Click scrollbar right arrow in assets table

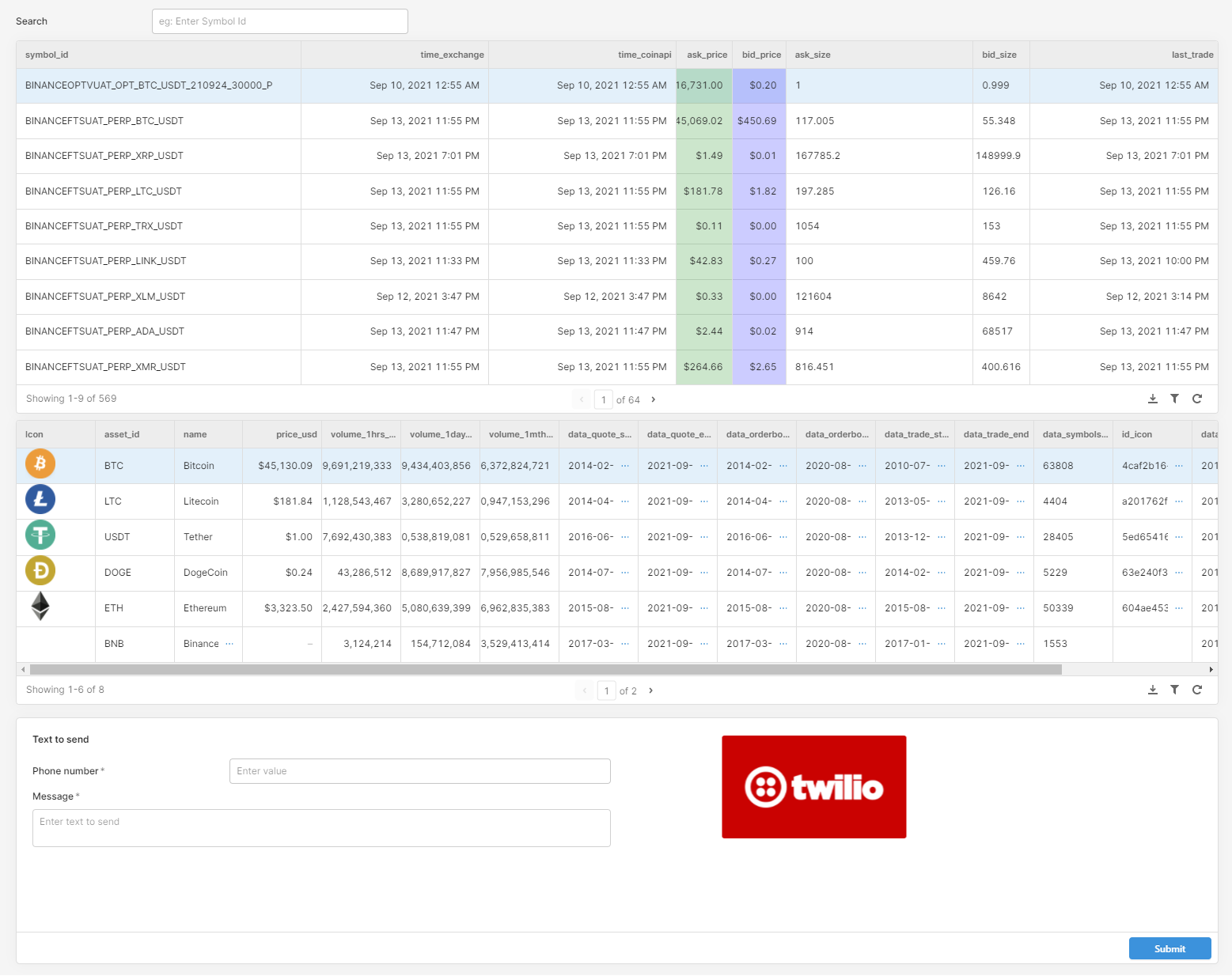coord(1211,669)
